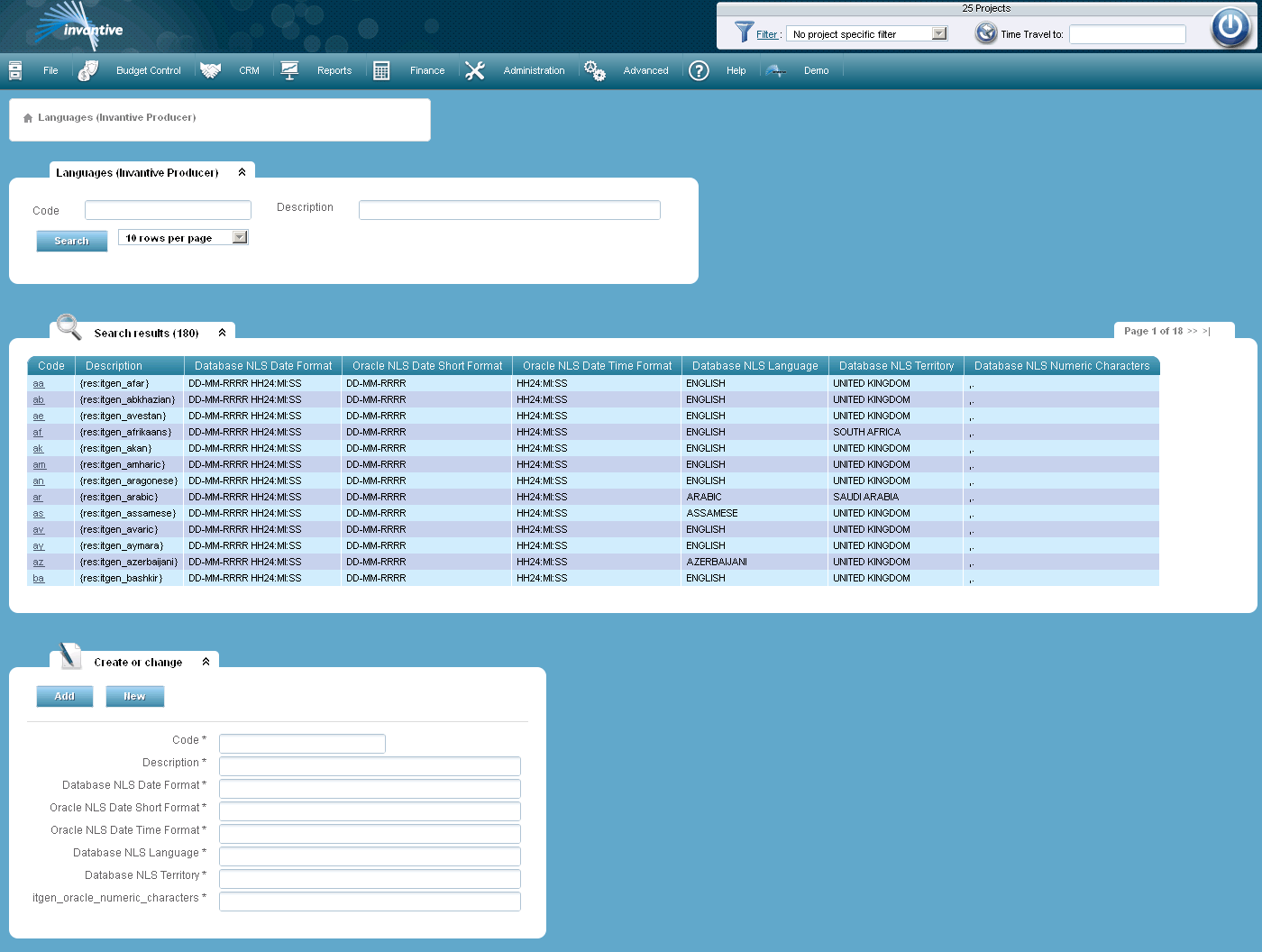Open the 'af' language code link

point(38,433)
